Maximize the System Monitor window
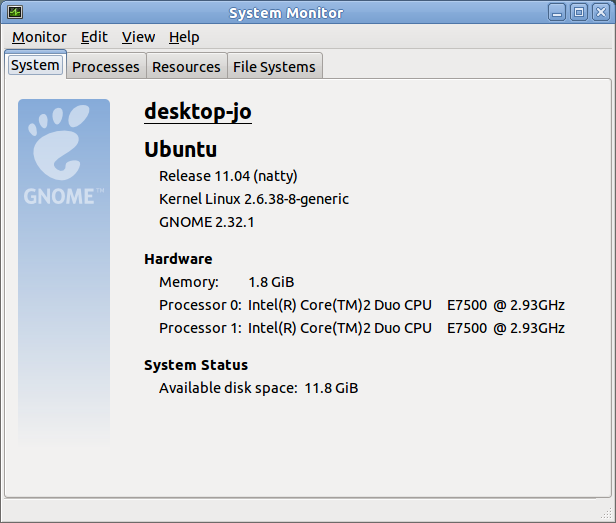Viewport: 616px width, 523px height. coord(579,13)
